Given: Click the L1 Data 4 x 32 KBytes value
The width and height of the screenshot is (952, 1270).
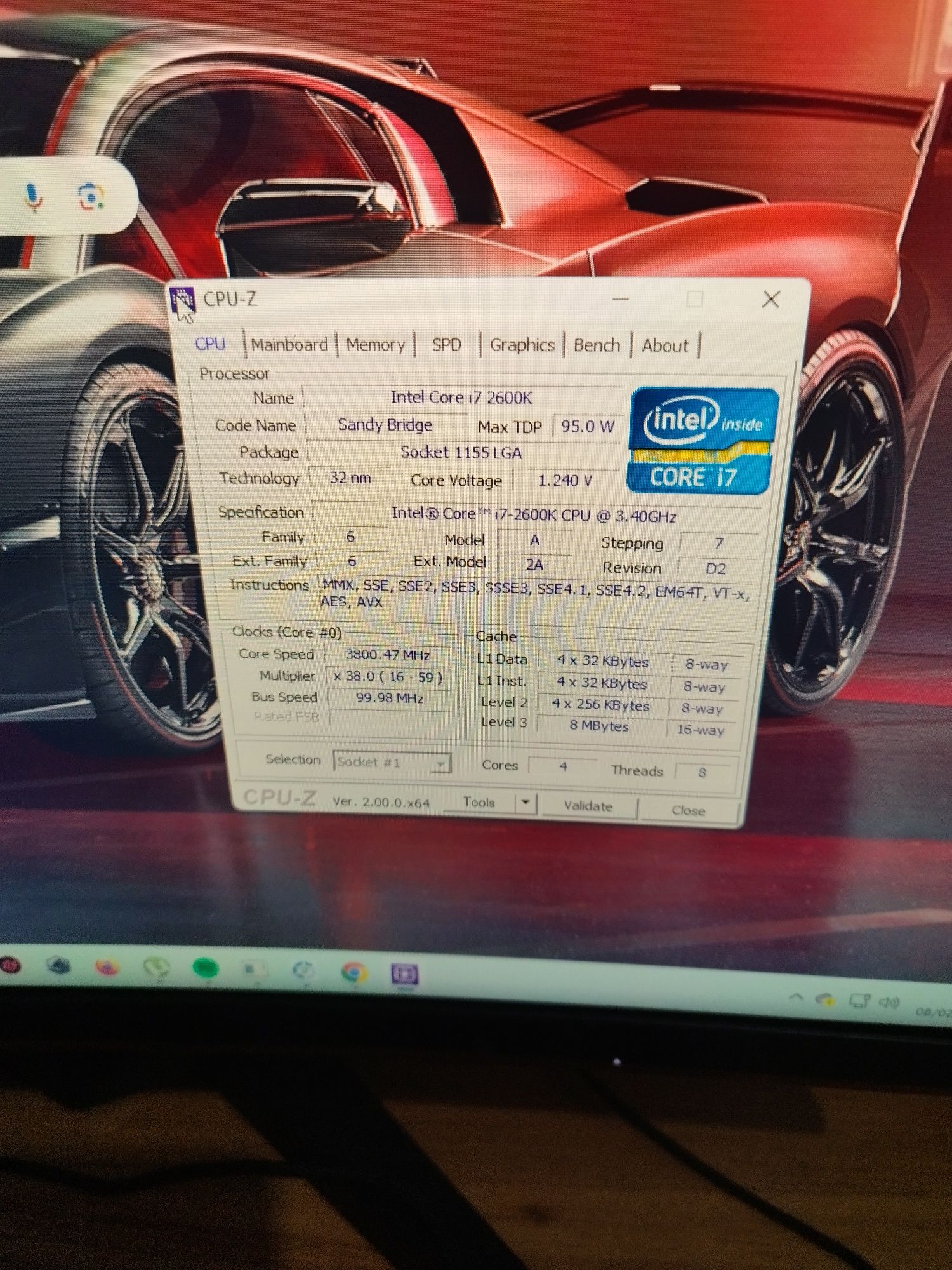Looking at the screenshot, I should [x=603, y=661].
